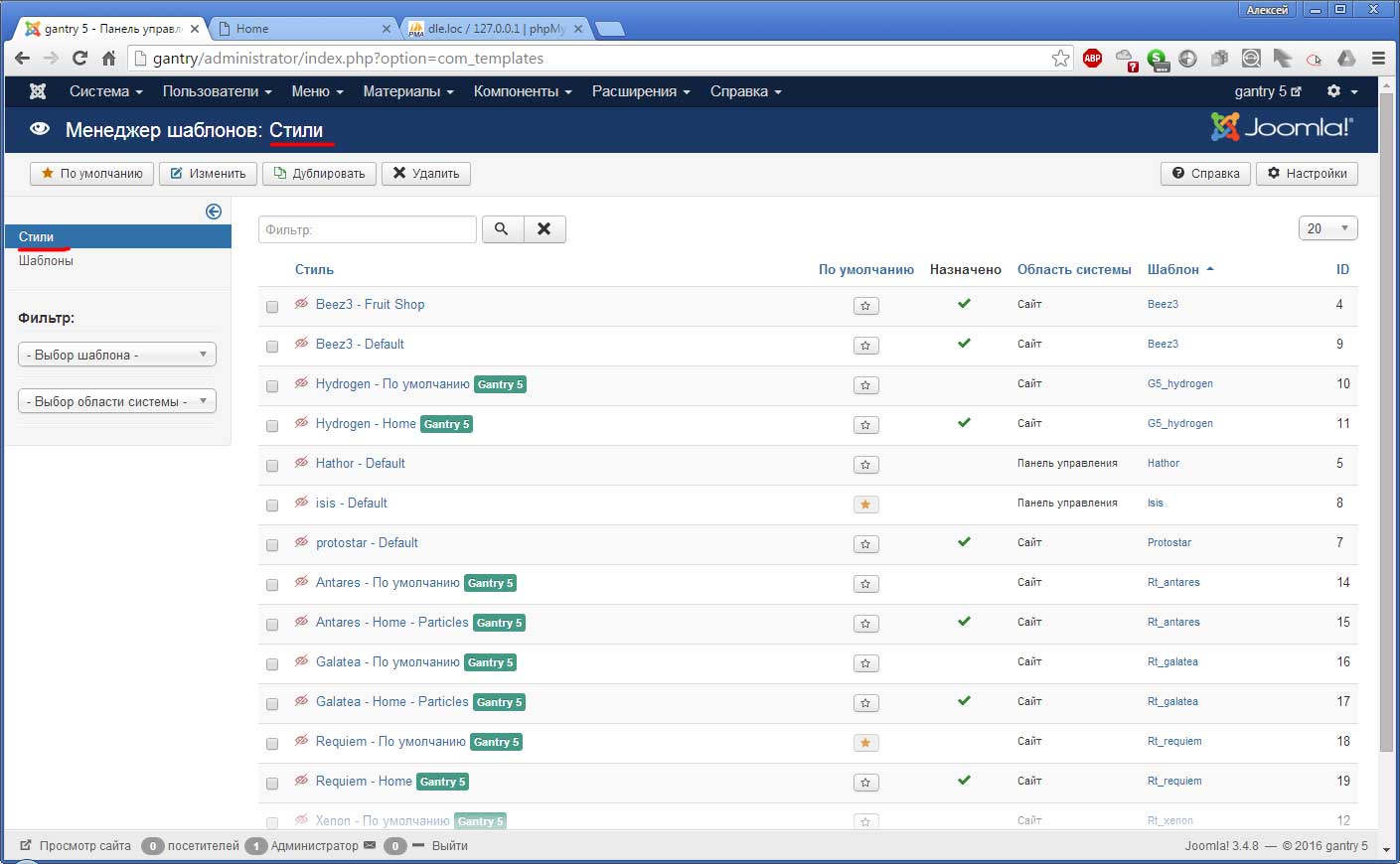1400x864 pixels.
Task: Preview icon next to Antares - По умолчанию
Action: (x=301, y=582)
